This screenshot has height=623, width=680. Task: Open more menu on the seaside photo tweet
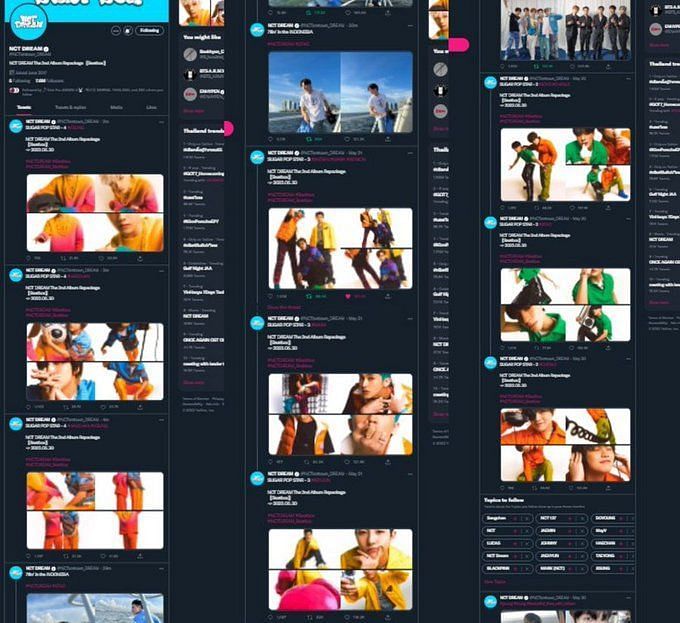(410, 26)
